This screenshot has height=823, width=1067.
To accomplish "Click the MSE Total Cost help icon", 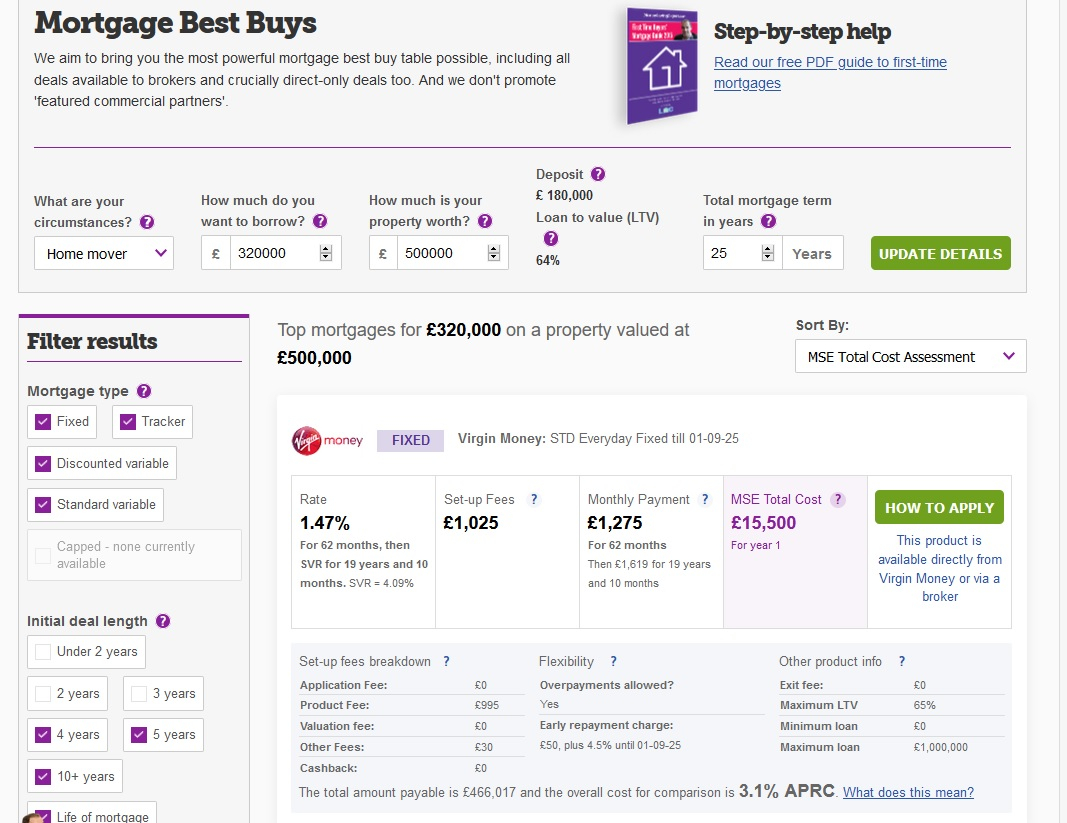I will click(x=838, y=499).
